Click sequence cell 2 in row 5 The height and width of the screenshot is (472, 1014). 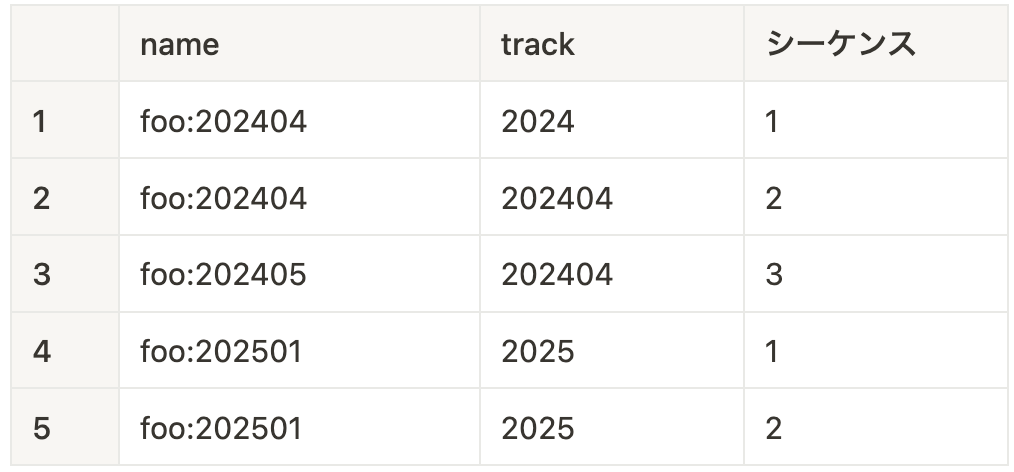pos(876,427)
